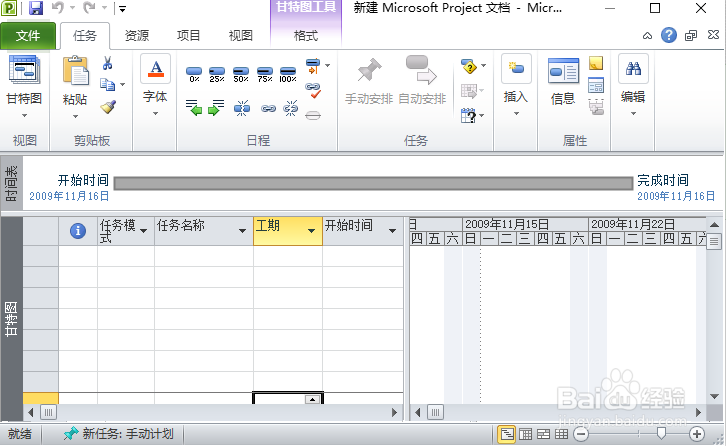Click the Redo arrow icon
The height and width of the screenshot is (446, 726).
coord(89,7)
